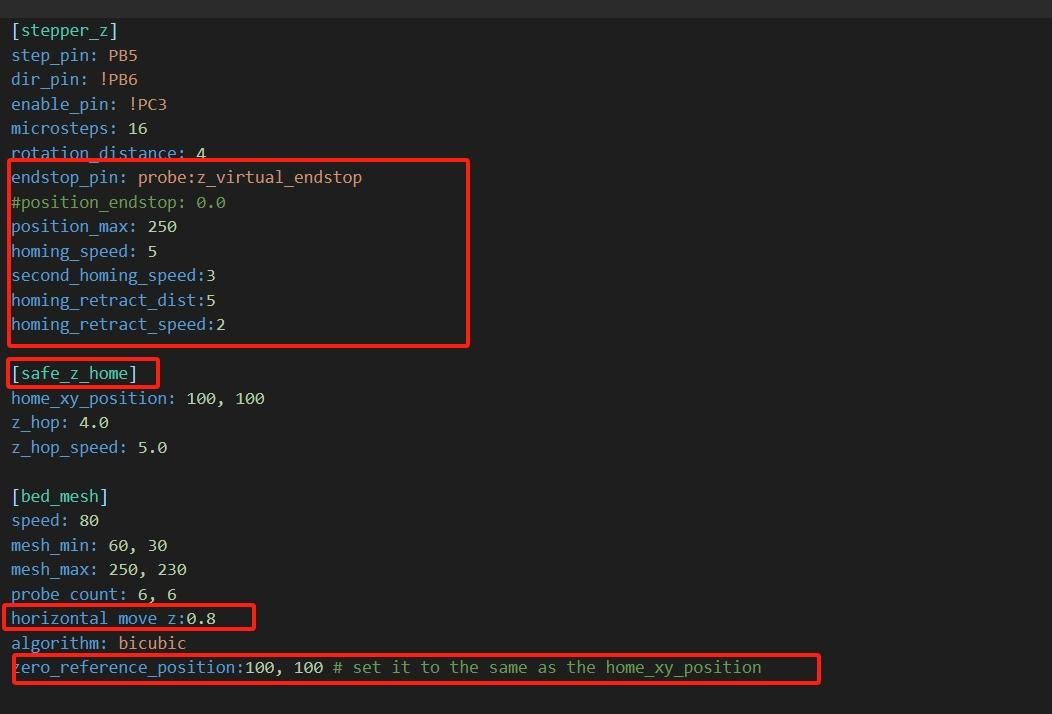Image resolution: width=1052 pixels, height=714 pixels.
Task: Select the z_hop value 4.0
Action: point(93,422)
